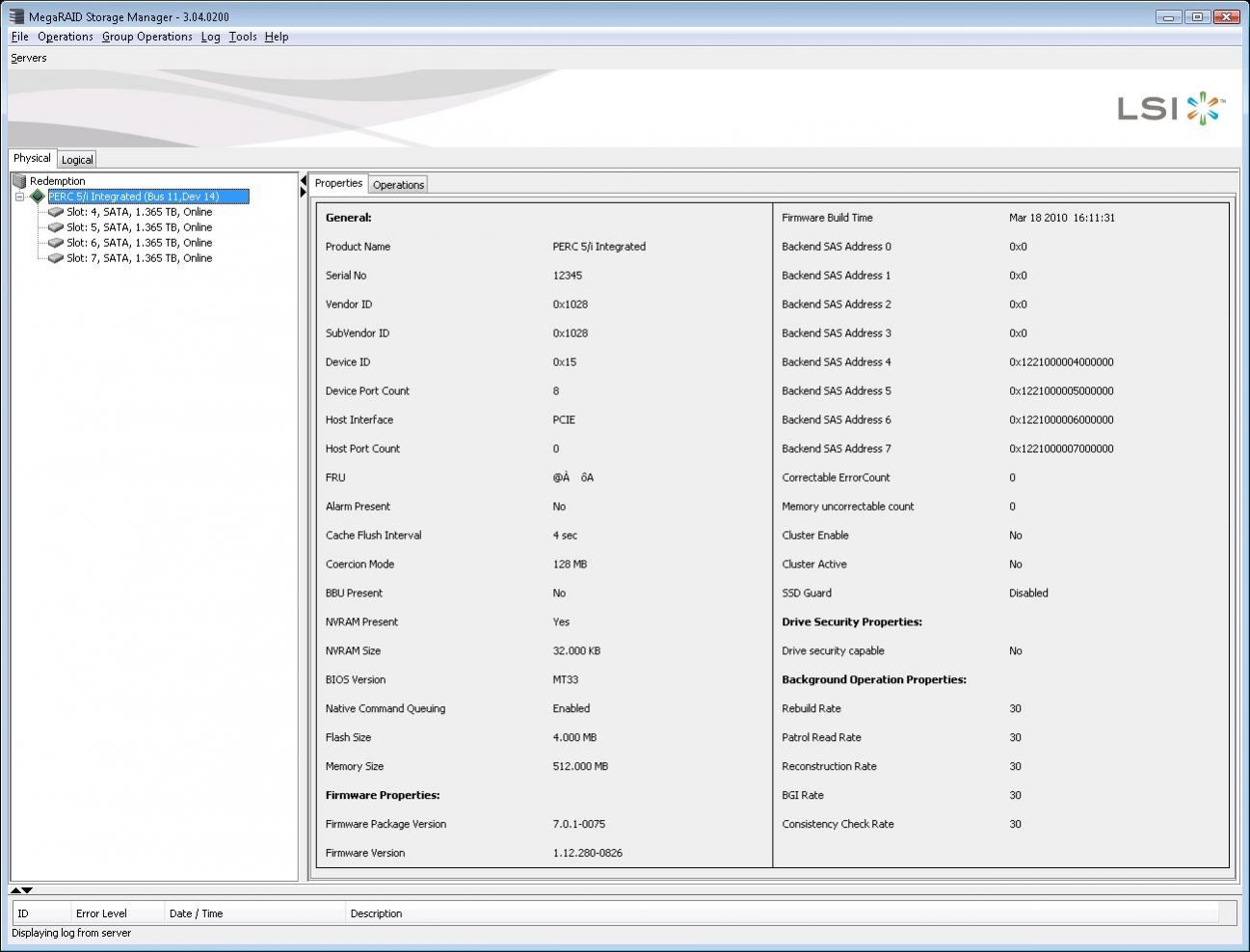Select the Properties tab
1250x952 pixels.
click(338, 183)
